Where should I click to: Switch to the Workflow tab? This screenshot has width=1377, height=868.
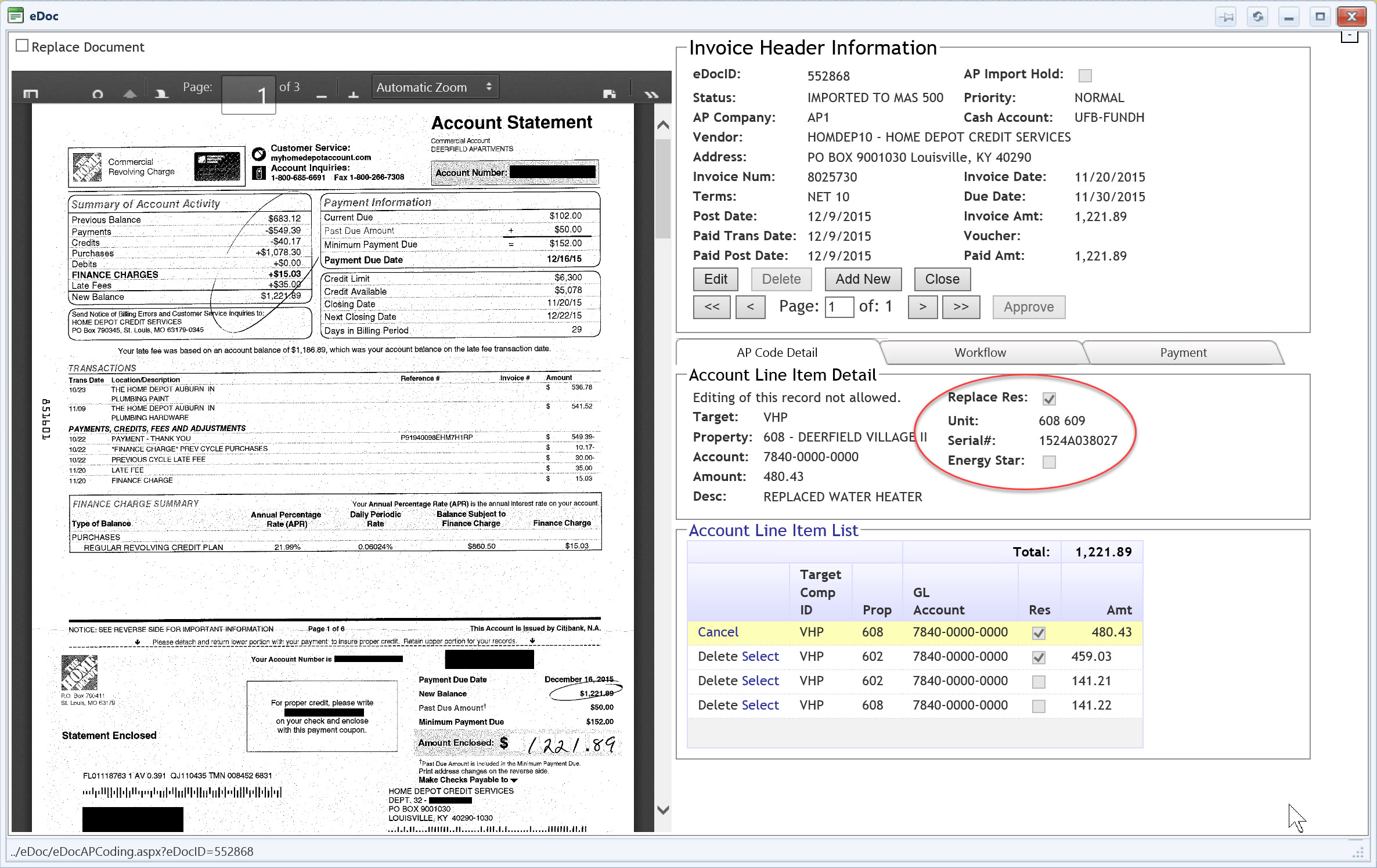tap(980, 353)
